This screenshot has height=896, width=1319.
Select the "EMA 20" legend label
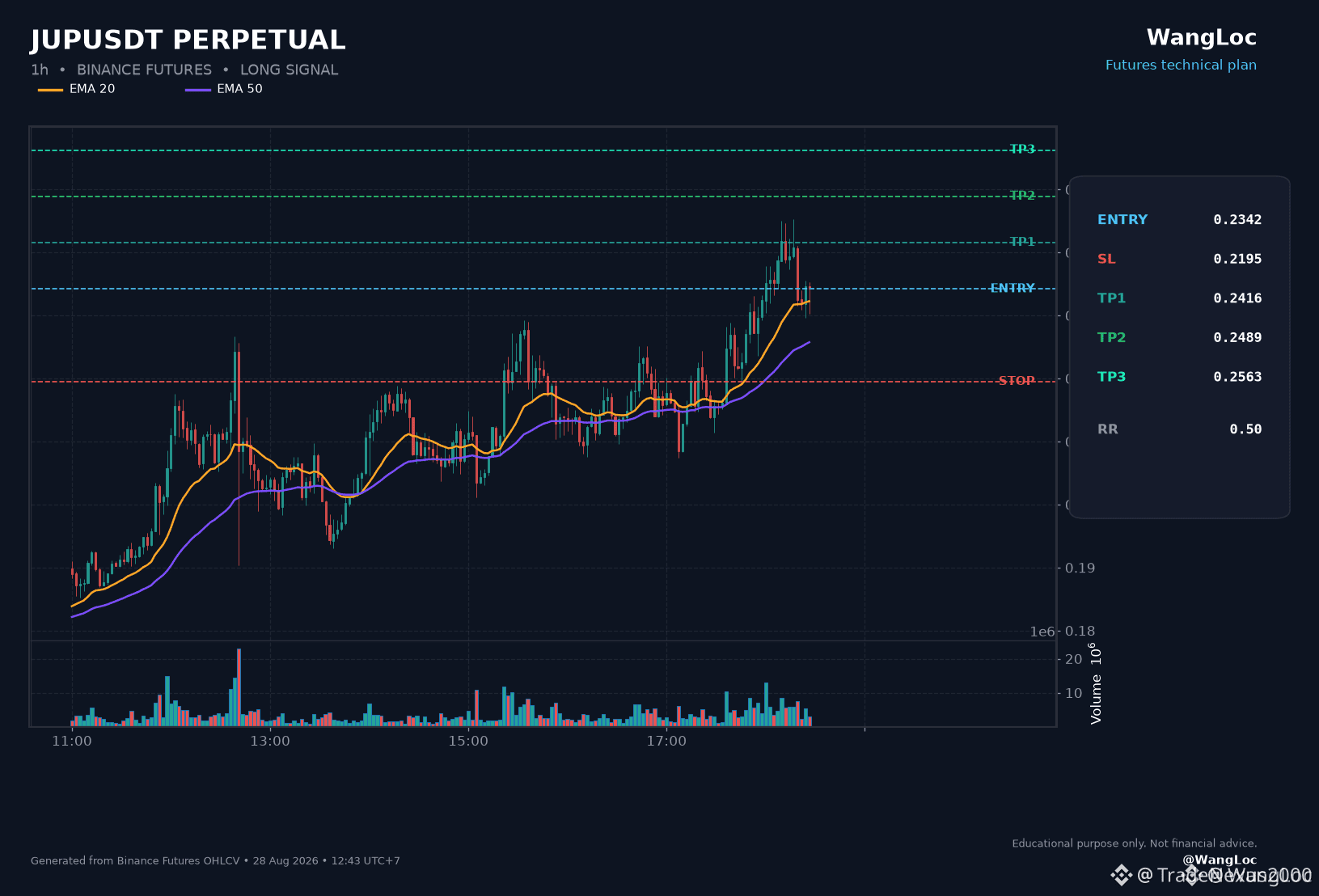[x=92, y=89]
